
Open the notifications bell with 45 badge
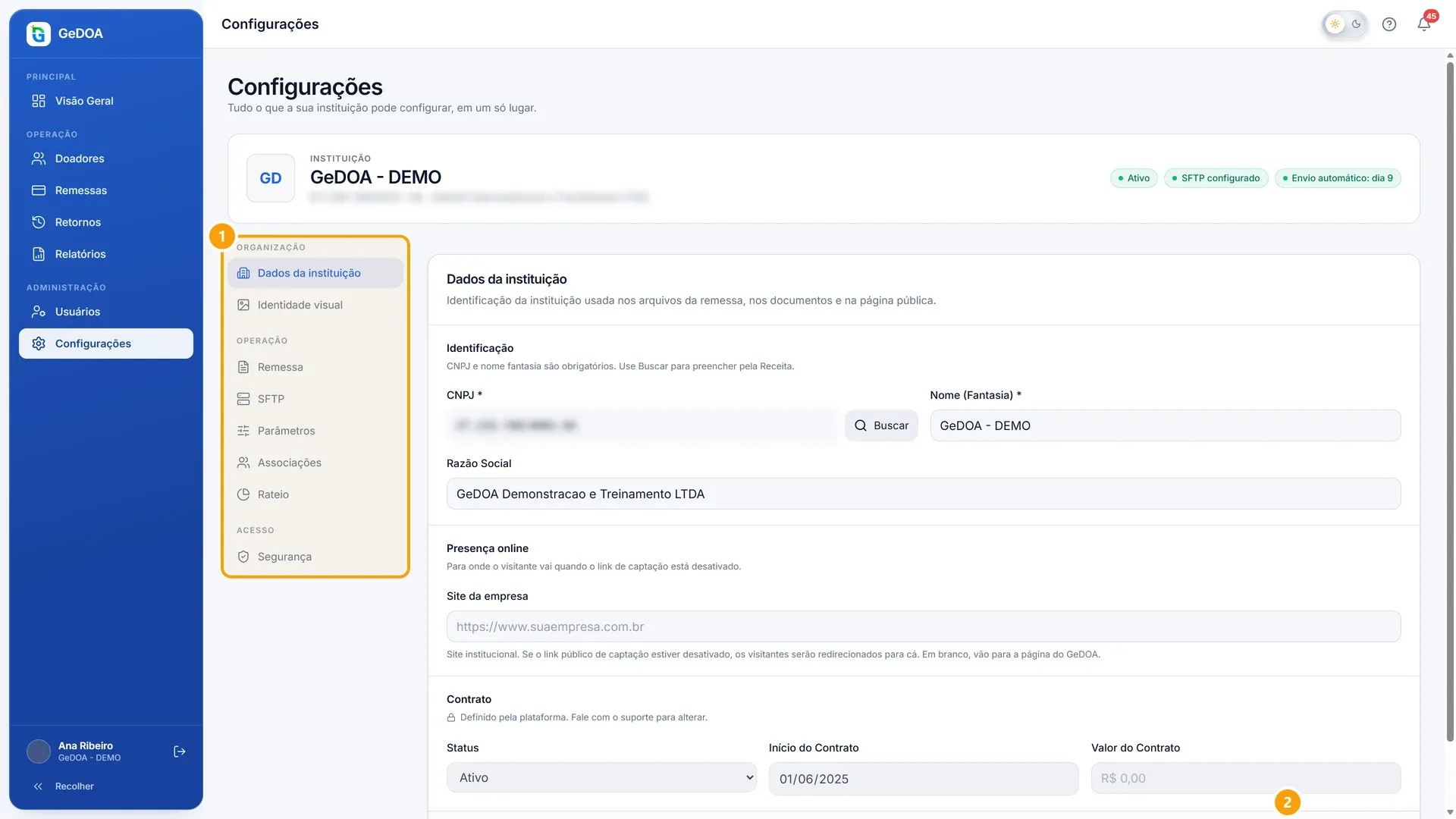tap(1425, 23)
